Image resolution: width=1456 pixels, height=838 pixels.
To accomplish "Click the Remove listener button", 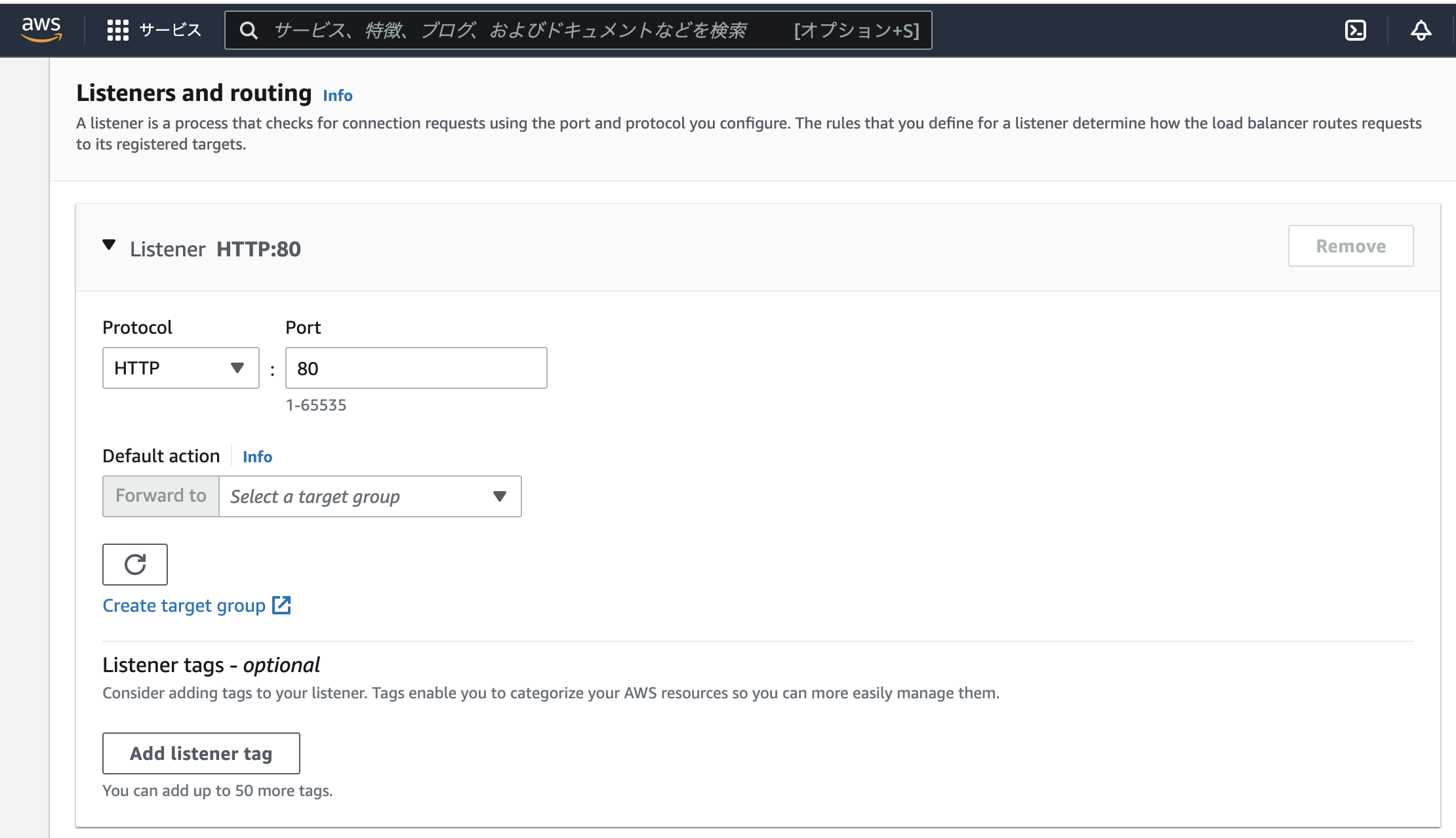I will pos(1350,246).
